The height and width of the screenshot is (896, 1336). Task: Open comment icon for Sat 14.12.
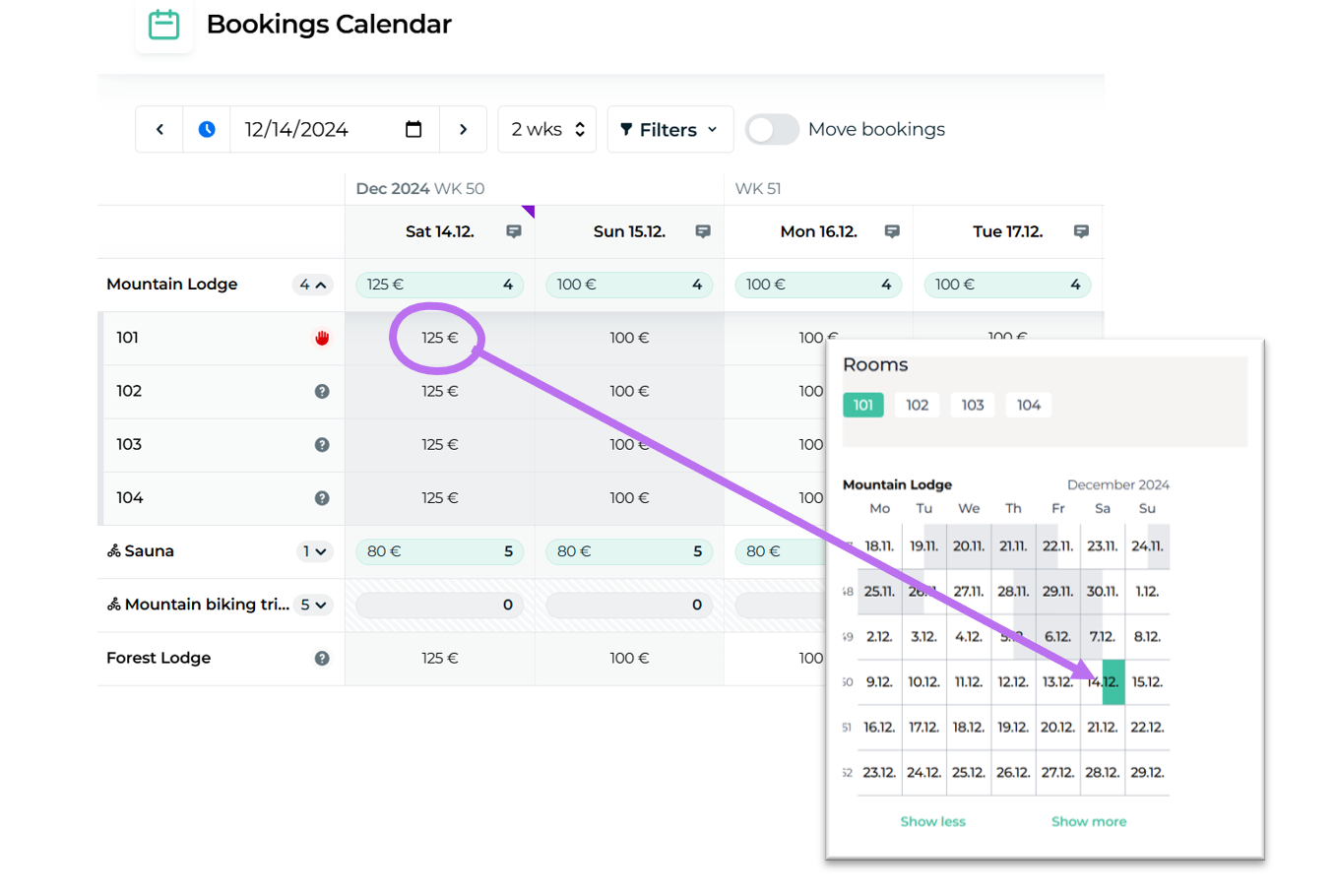click(x=514, y=231)
